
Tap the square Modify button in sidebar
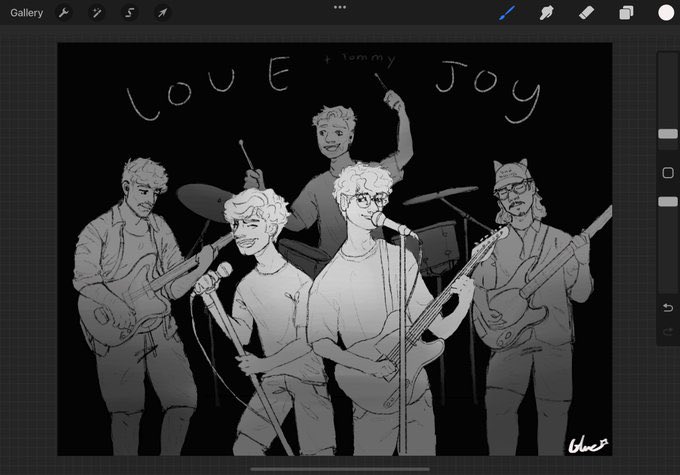pyautogui.click(x=668, y=173)
